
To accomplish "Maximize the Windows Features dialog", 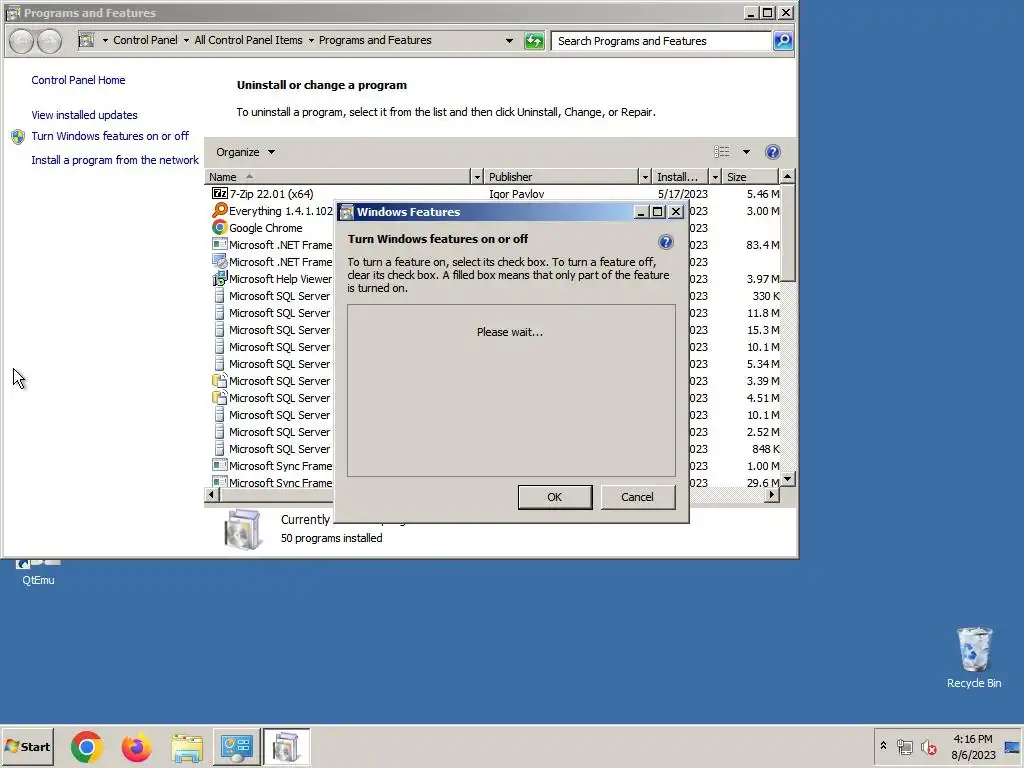I will click(x=658, y=212).
